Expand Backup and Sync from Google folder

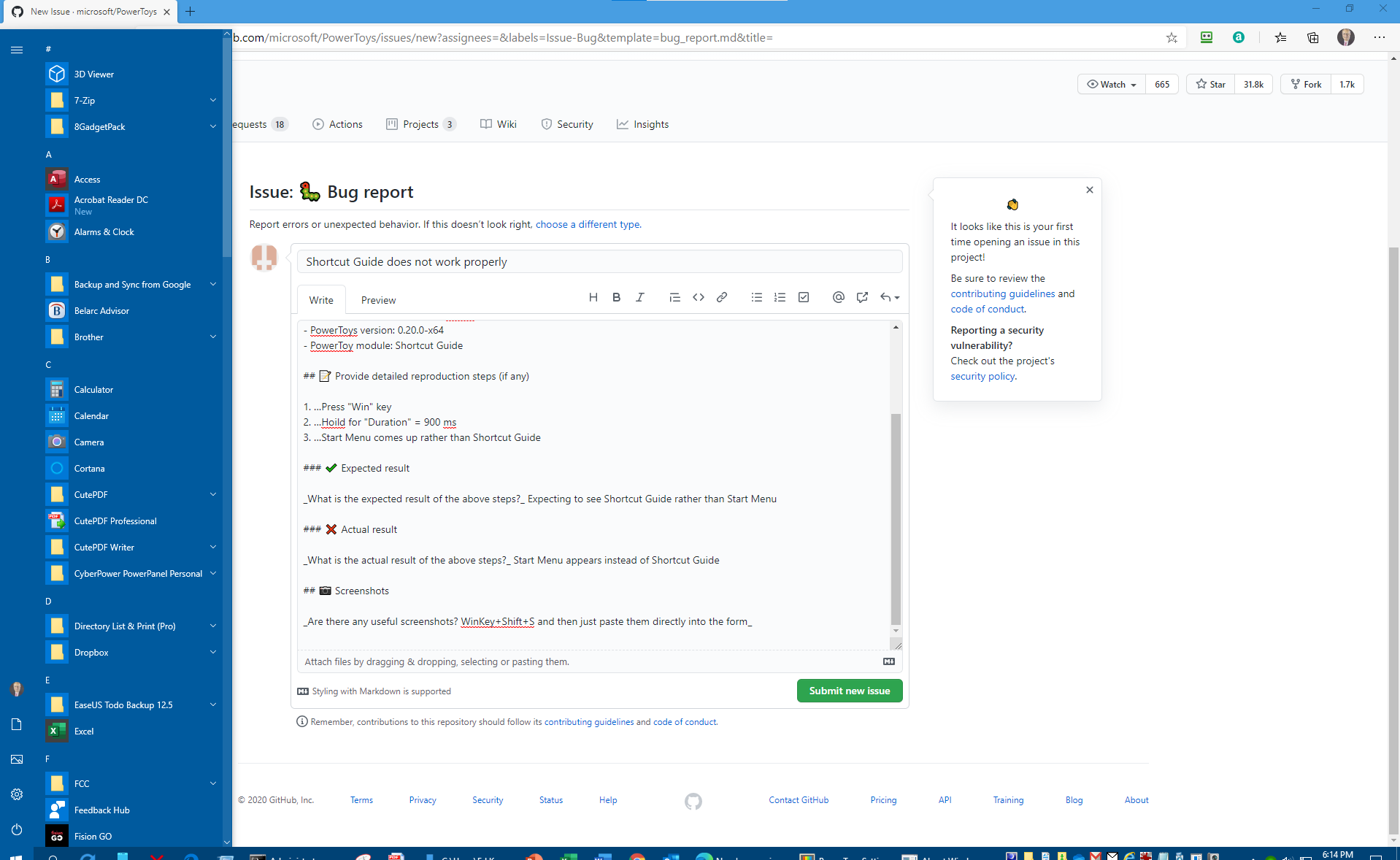(131, 284)
